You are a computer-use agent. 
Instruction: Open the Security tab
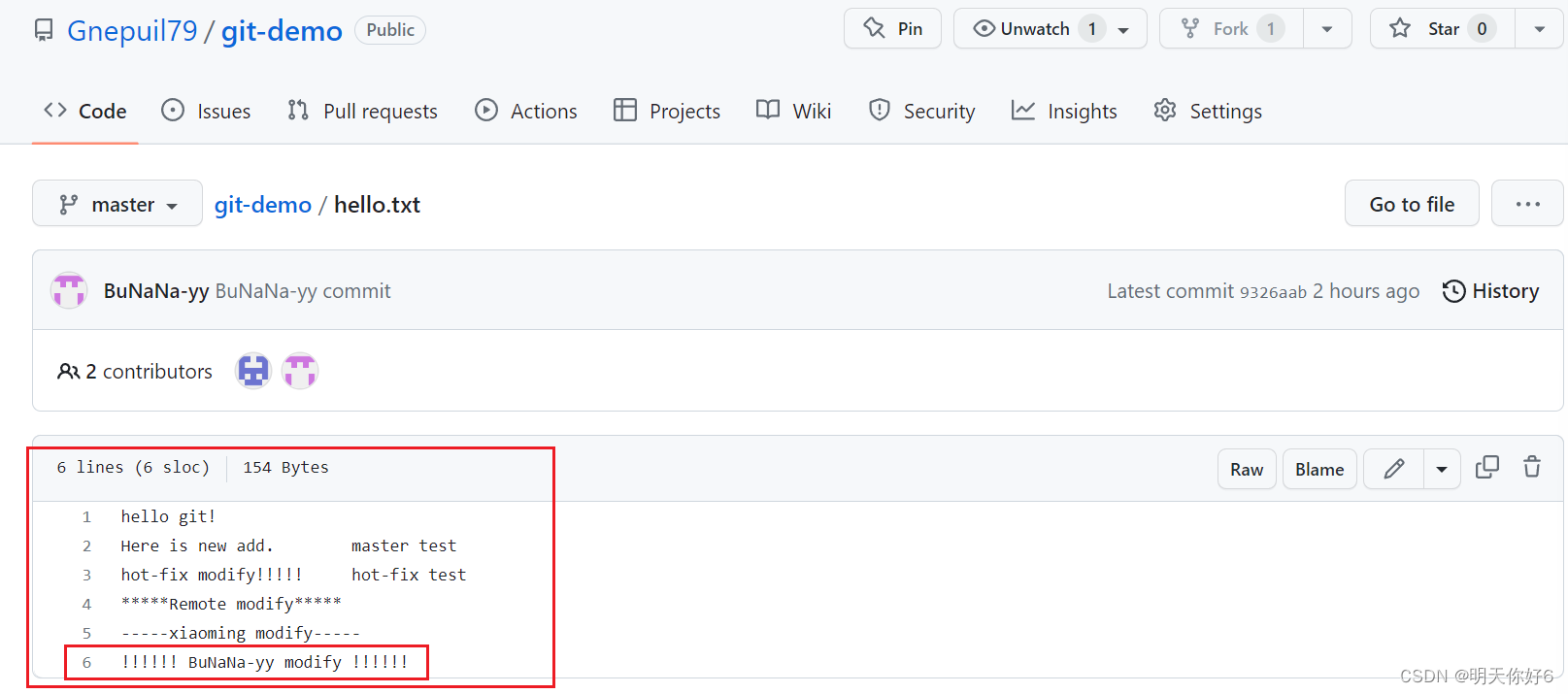[921, 111]
